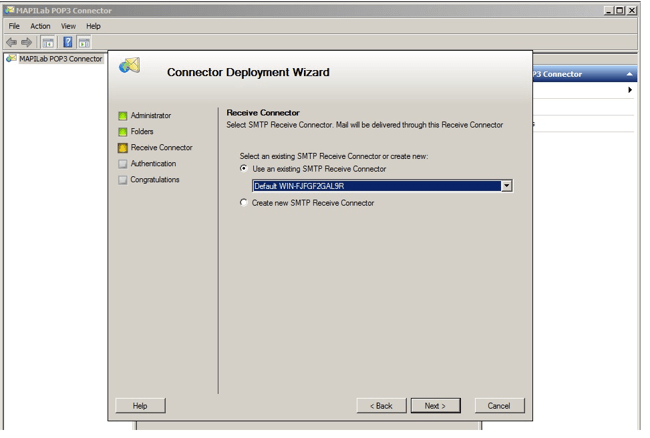Screen dimensions: 650x438
Task: Click the Receive Connector step label in sidebar
Action: 162,148
